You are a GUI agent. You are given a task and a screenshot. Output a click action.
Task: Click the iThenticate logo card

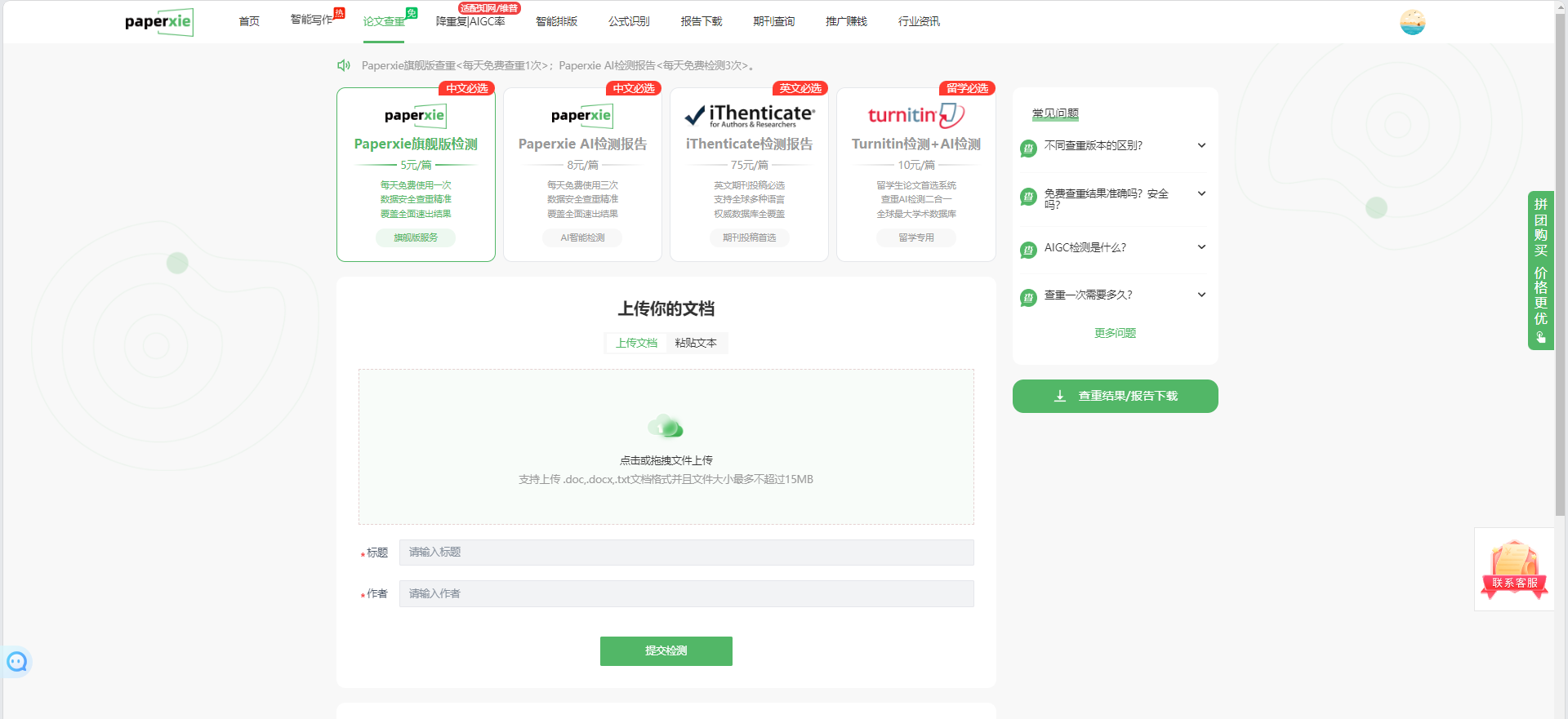click(x=749, y=116)
